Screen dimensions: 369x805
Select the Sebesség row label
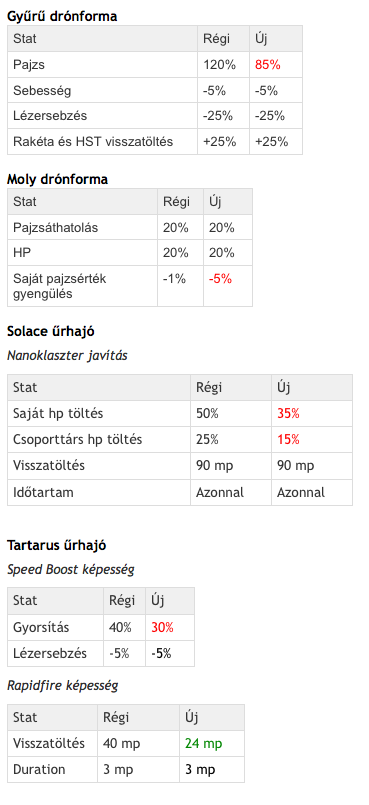(x=42, y=91)
